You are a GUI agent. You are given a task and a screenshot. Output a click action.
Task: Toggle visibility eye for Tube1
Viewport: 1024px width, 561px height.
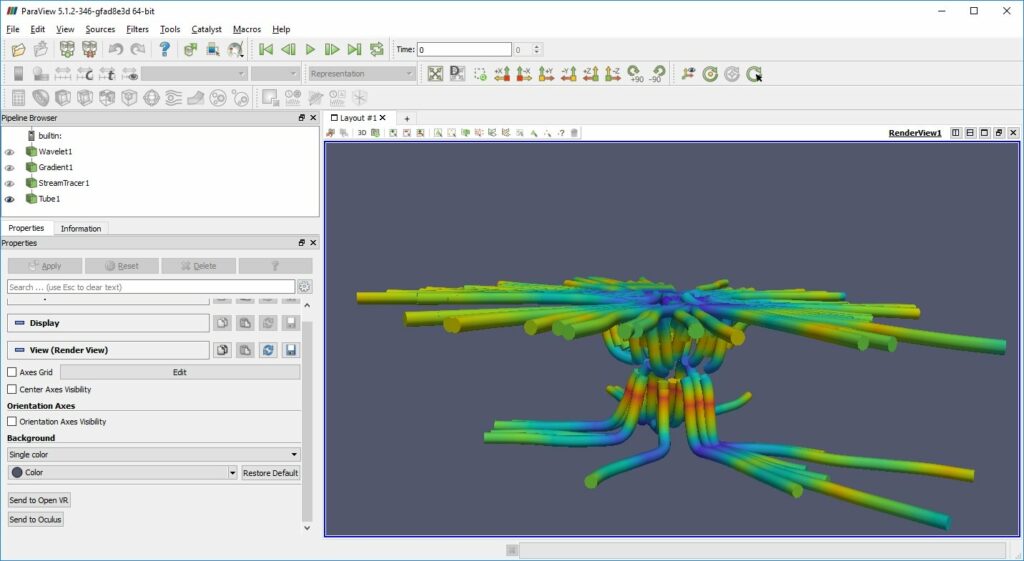coord(10,199)
